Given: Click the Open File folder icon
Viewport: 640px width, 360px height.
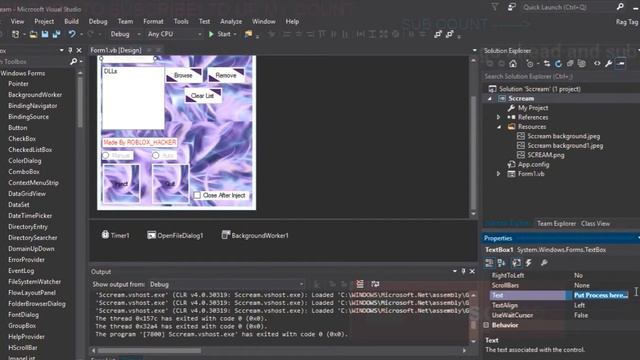Looking at the screenshot, I should [33, 34].
